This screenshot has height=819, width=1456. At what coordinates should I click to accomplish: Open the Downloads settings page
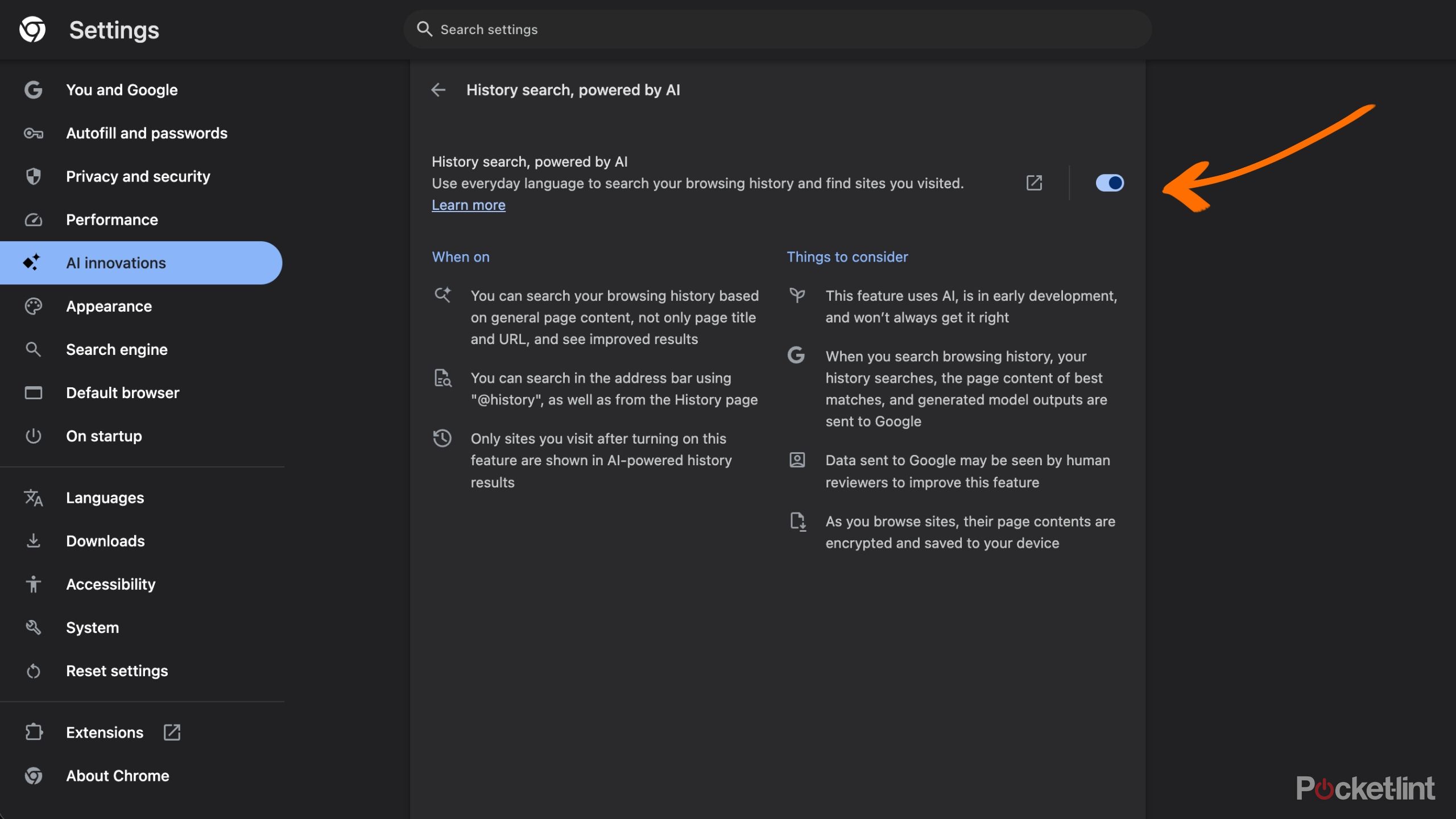tap(105, 541)
